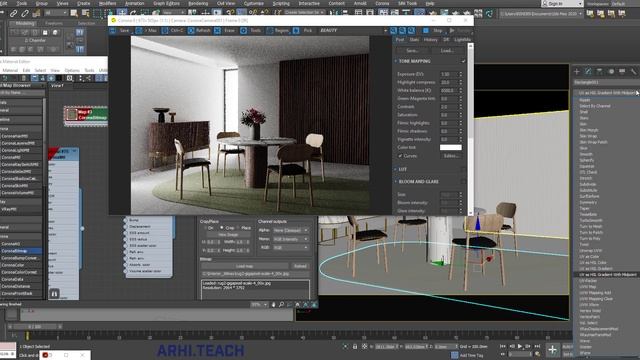Click the third zoom magnifier icon in frame buffer
The width and height of the screenshot is (640, 360).
pyautogui.click(x=411, y=31)
